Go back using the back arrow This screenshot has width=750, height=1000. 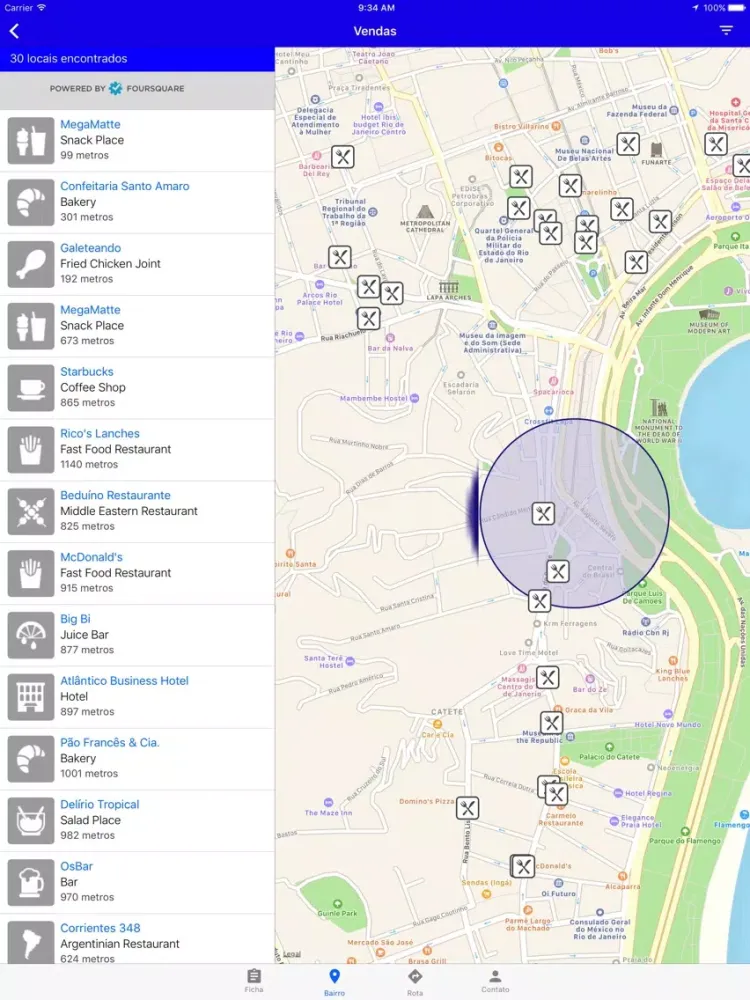pos(15,31)
